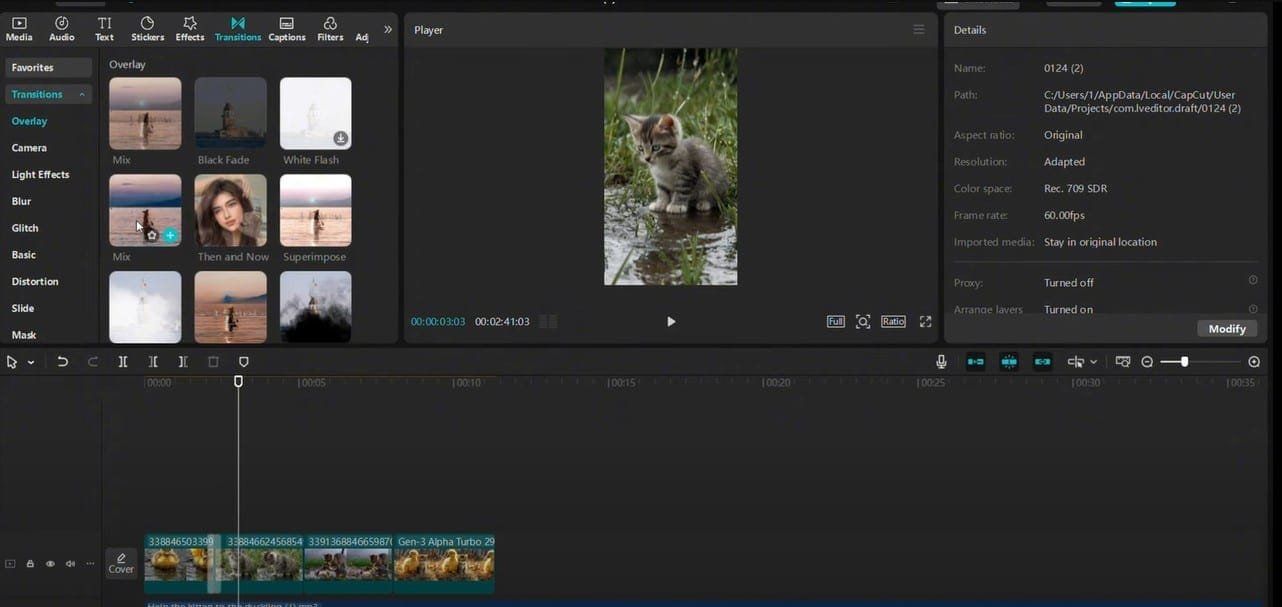1282x607 pixels.
Task: Open timeline display settings icon
Action: click(1123, 362)
